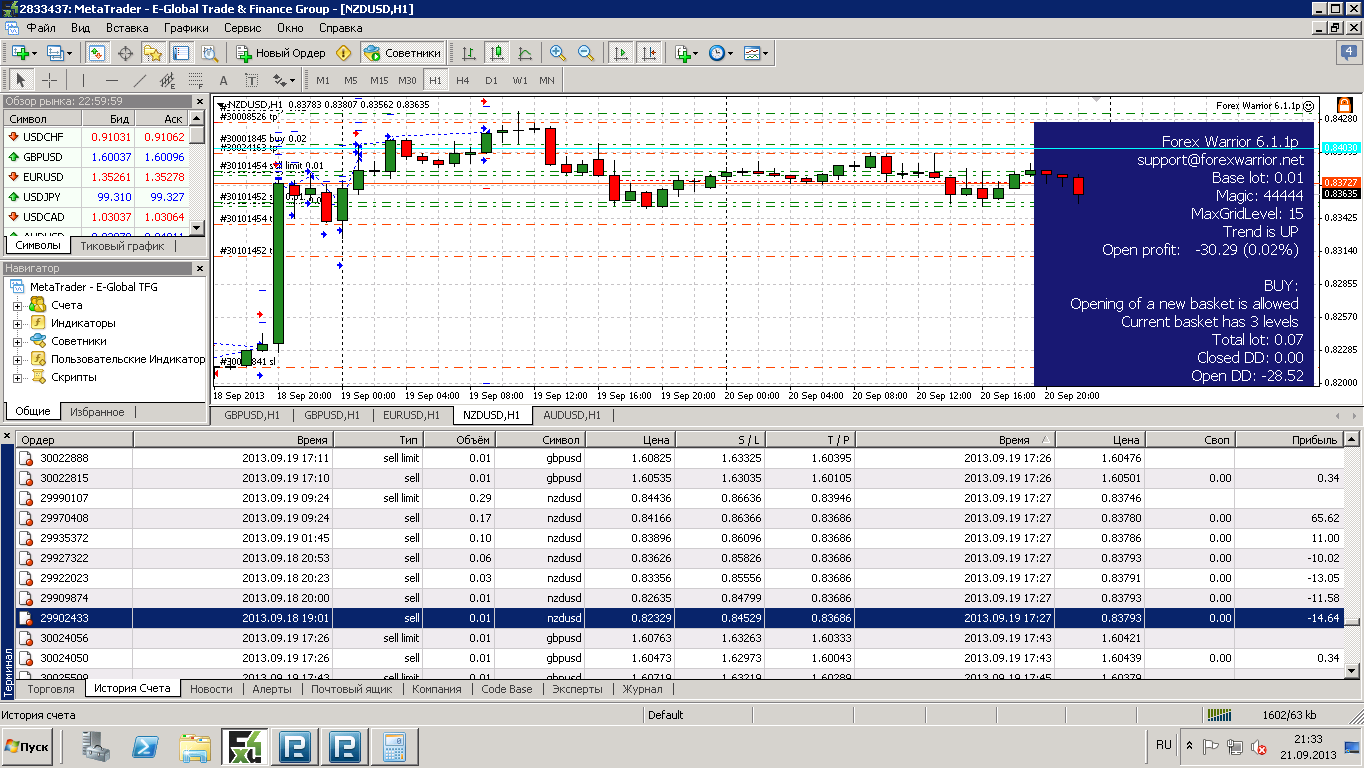Set timeframe to D1
Image resolution: width=1364 pixels, height=768 pixels.
pos(491,80)
